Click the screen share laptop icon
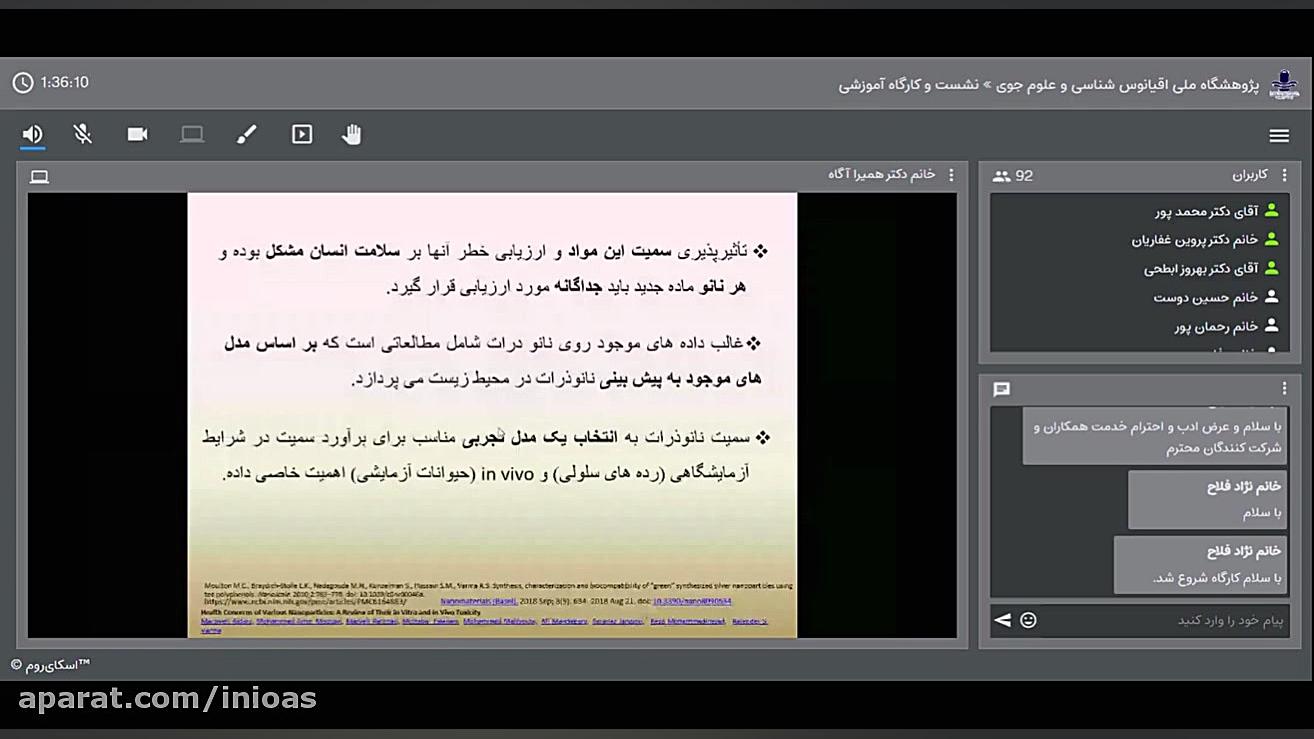This screenshot has height=739, width=1314. point(192,135)
